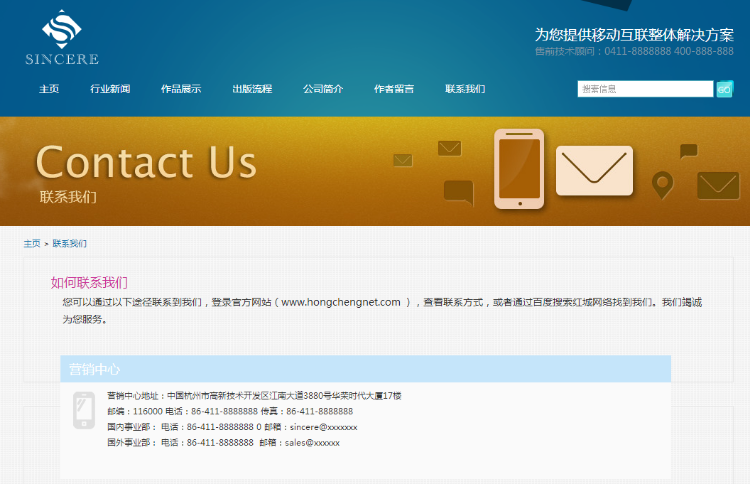Screen dimensions: 750x484
Task: Click the 为您提供移动互联整体解决方案 slogan
Action: click(x=634, y=35)
